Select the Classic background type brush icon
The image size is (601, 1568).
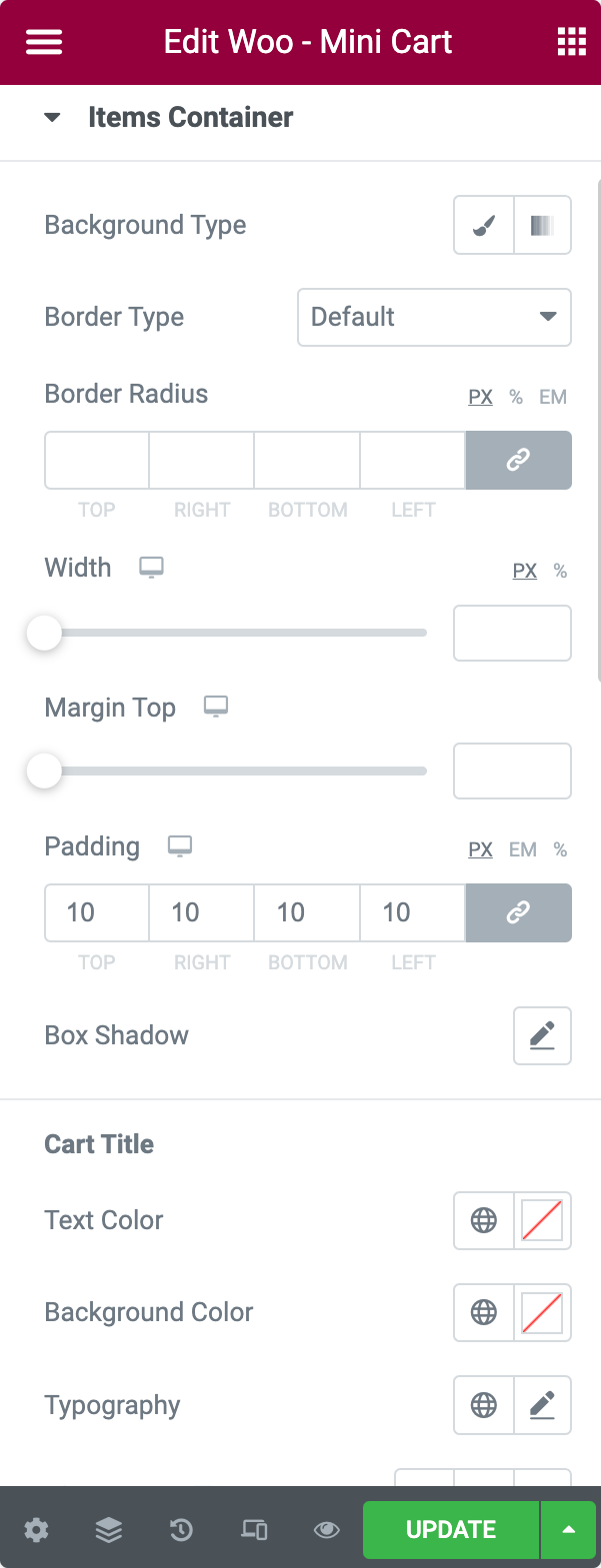[x=483, y=225]
